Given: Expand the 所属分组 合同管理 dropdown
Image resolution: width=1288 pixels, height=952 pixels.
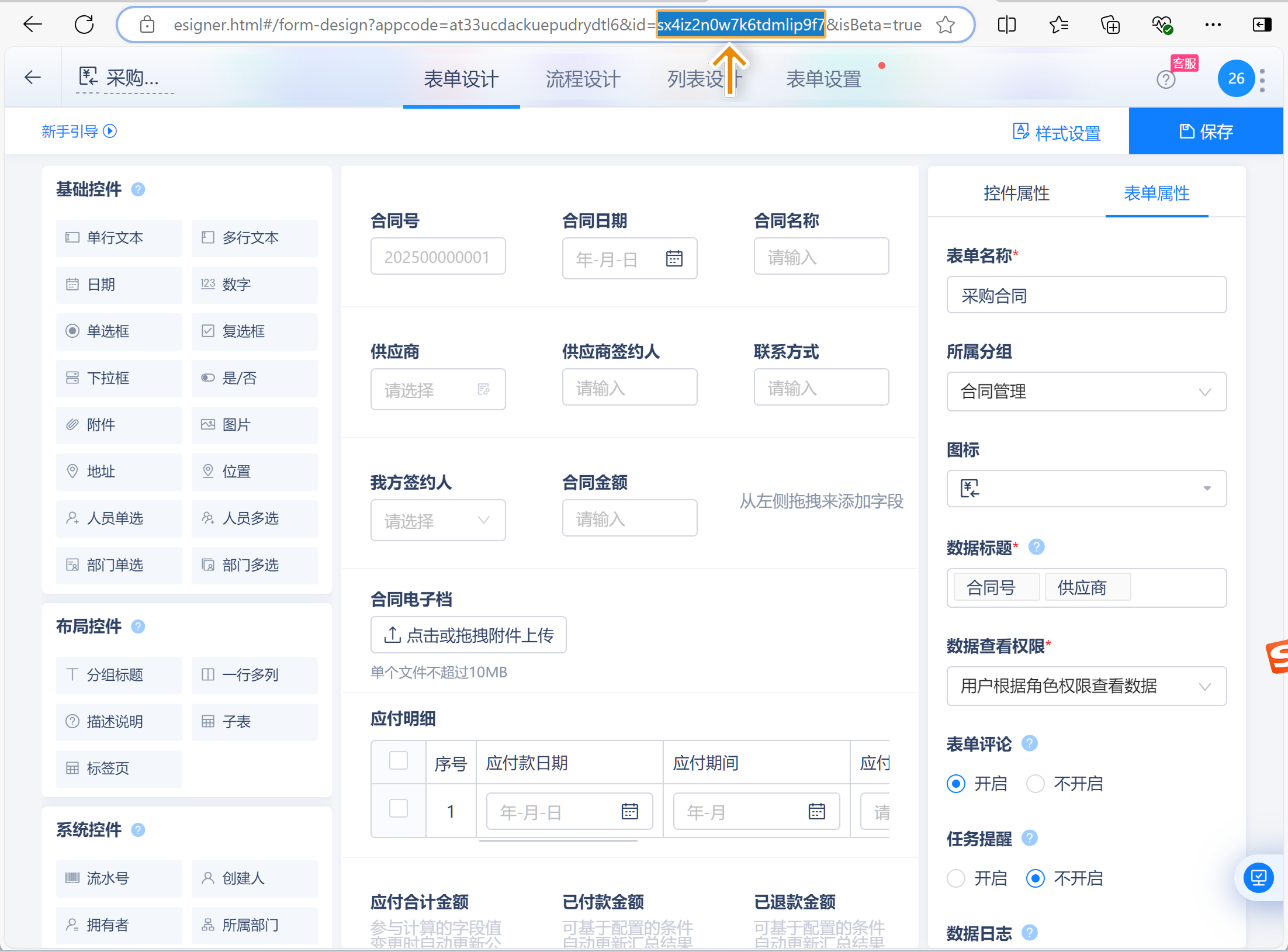Looking at the screenshot, I should point(1086,392).
